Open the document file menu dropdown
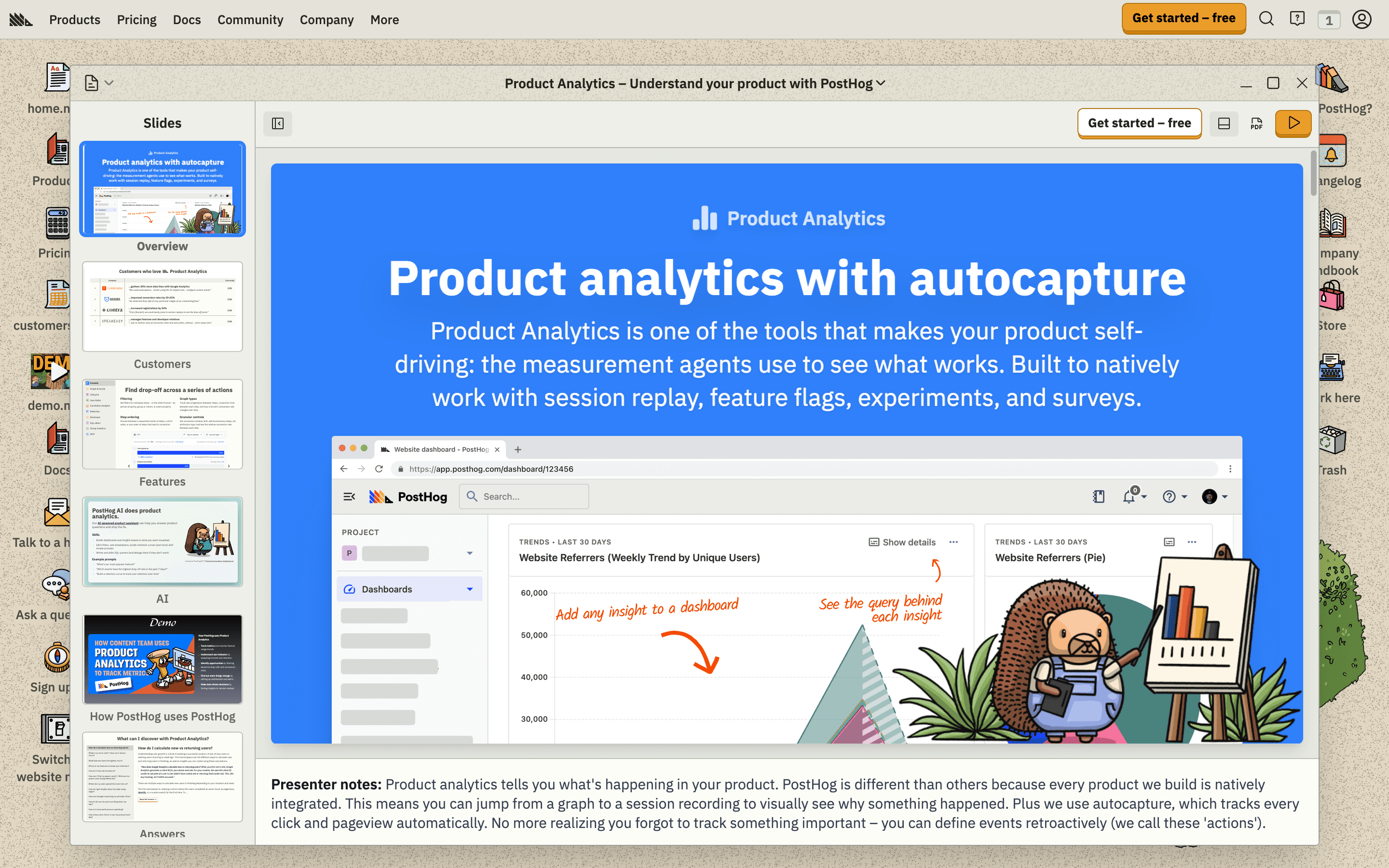1389x868 pixels. click(x=99, y=83)
